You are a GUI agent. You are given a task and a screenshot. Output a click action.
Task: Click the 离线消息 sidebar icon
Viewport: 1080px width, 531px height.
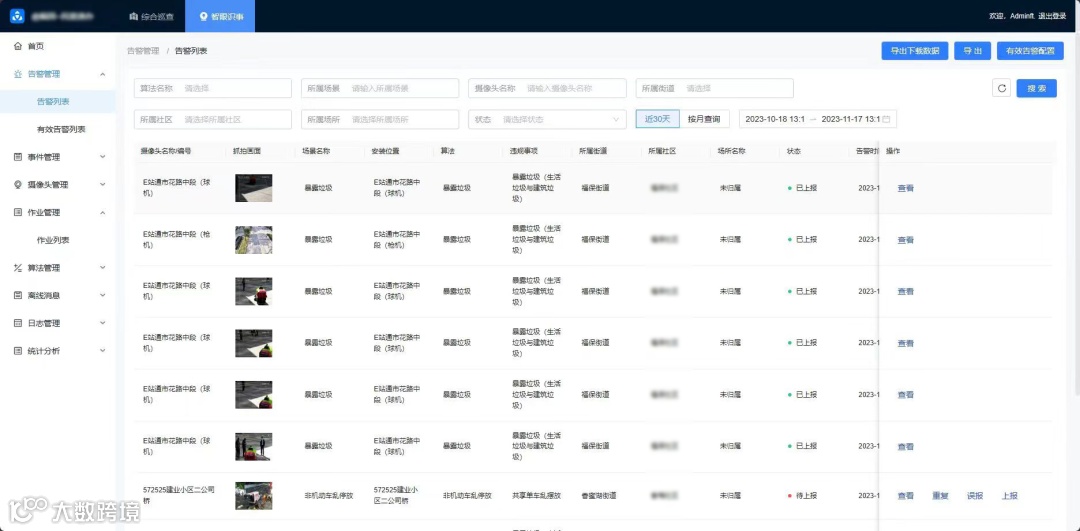coord(18,295)
